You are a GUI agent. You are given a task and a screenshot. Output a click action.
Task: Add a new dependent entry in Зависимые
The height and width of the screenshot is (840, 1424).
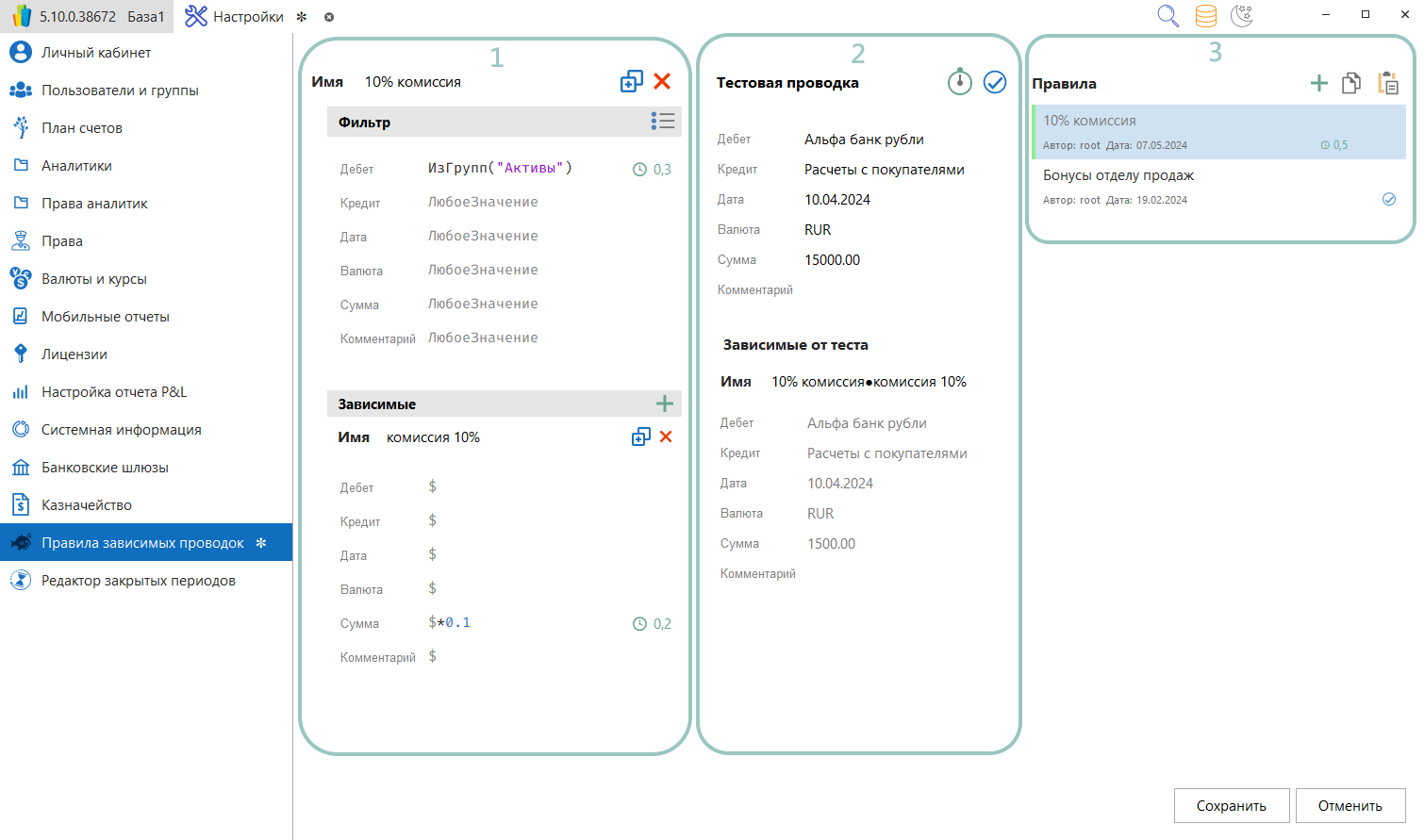pyautogui.click(x=664, y=404)
